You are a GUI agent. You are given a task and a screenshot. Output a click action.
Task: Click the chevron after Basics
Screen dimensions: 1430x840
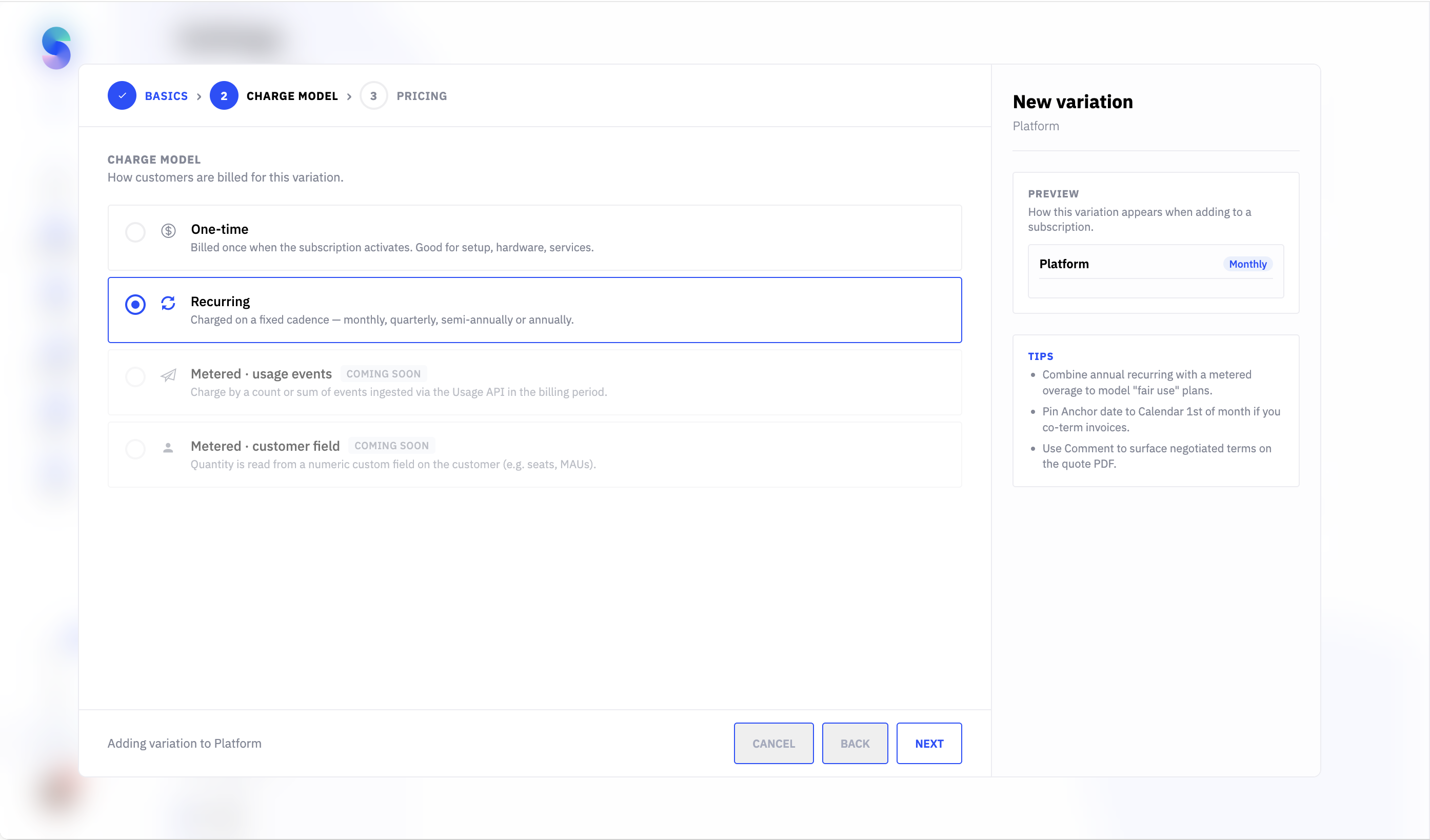click(199, 97)
